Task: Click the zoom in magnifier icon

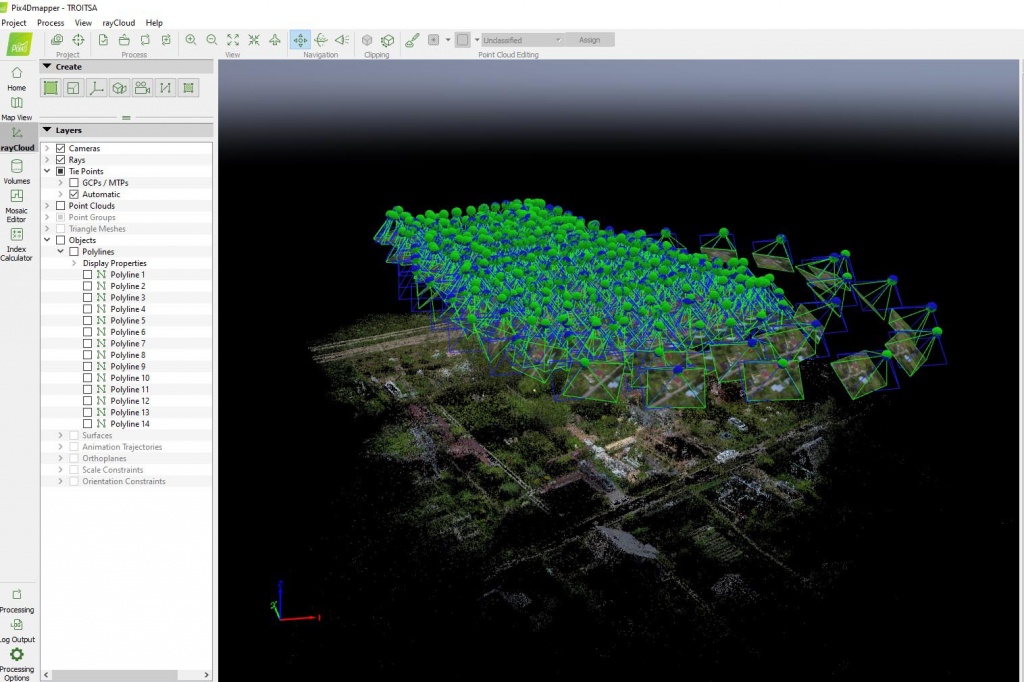Action: [191, 40]
